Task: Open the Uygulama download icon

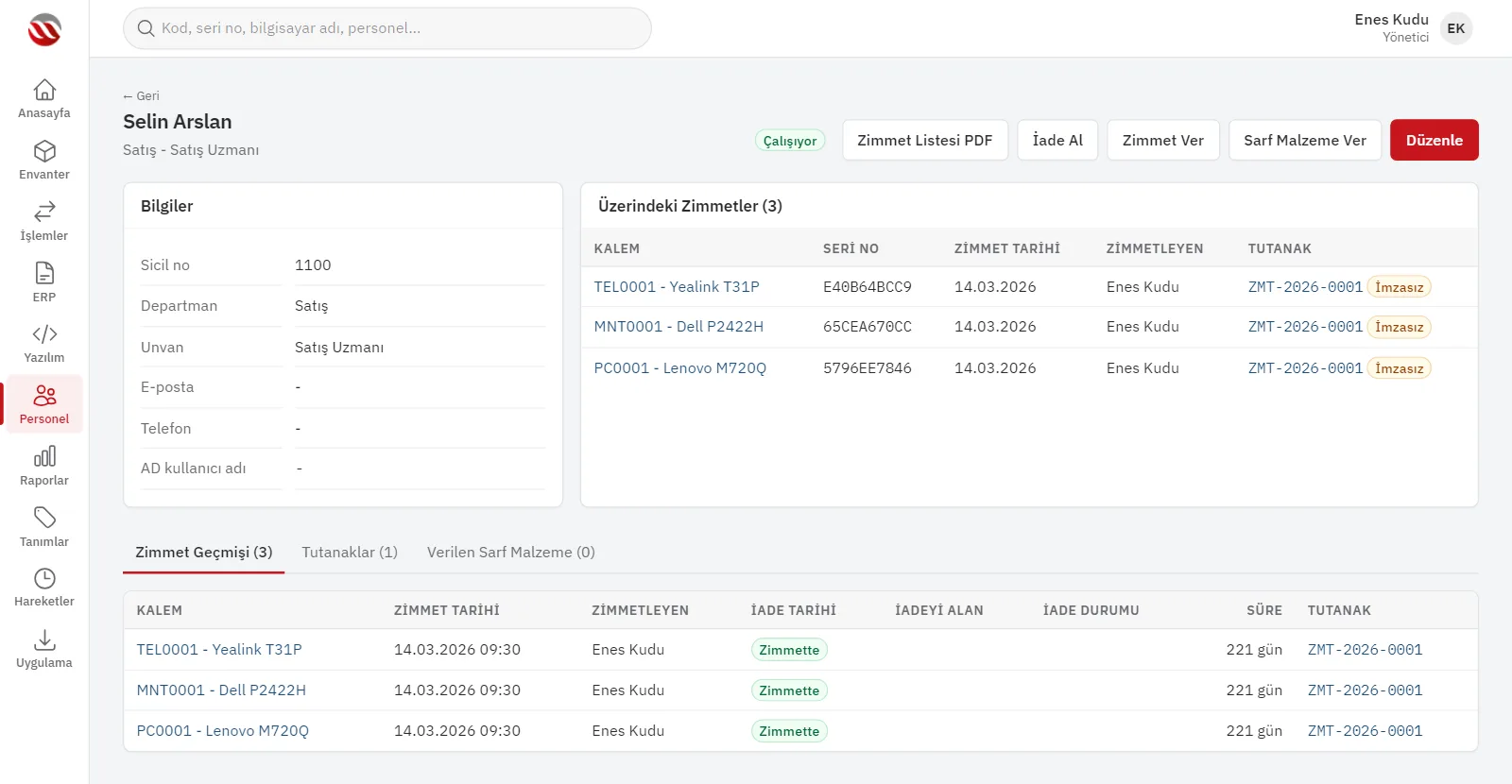Action: (x=44, y=639)
